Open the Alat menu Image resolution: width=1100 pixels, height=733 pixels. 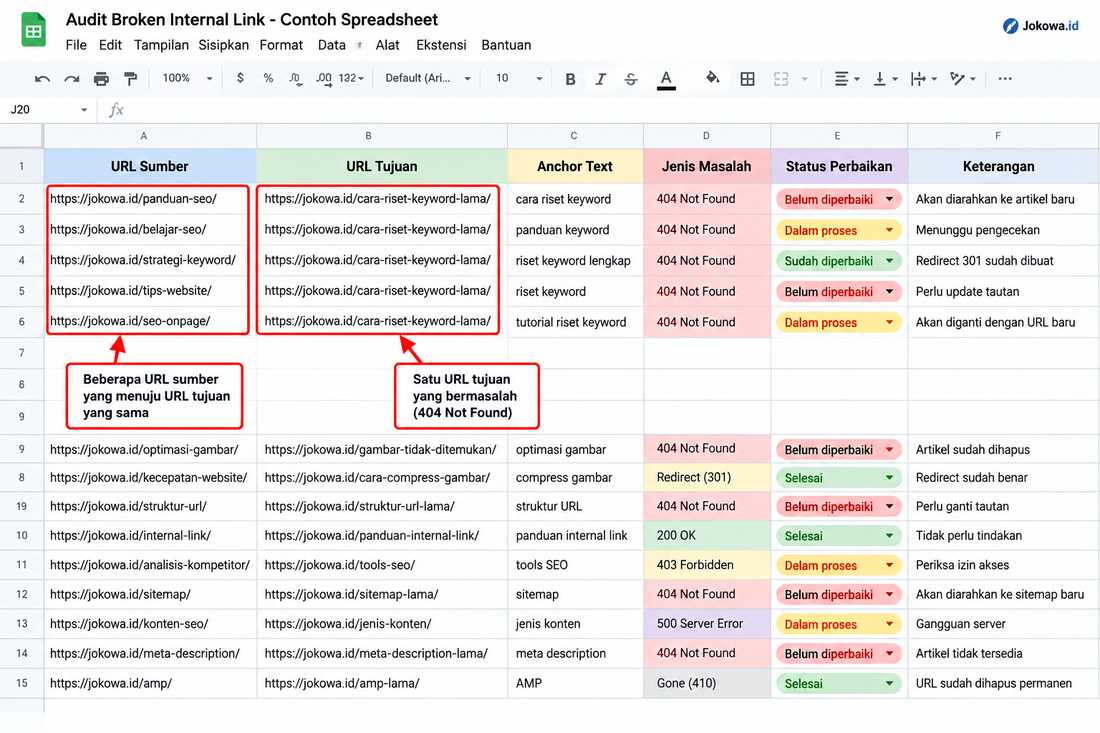pyautogui.click(x=387, y=45)
